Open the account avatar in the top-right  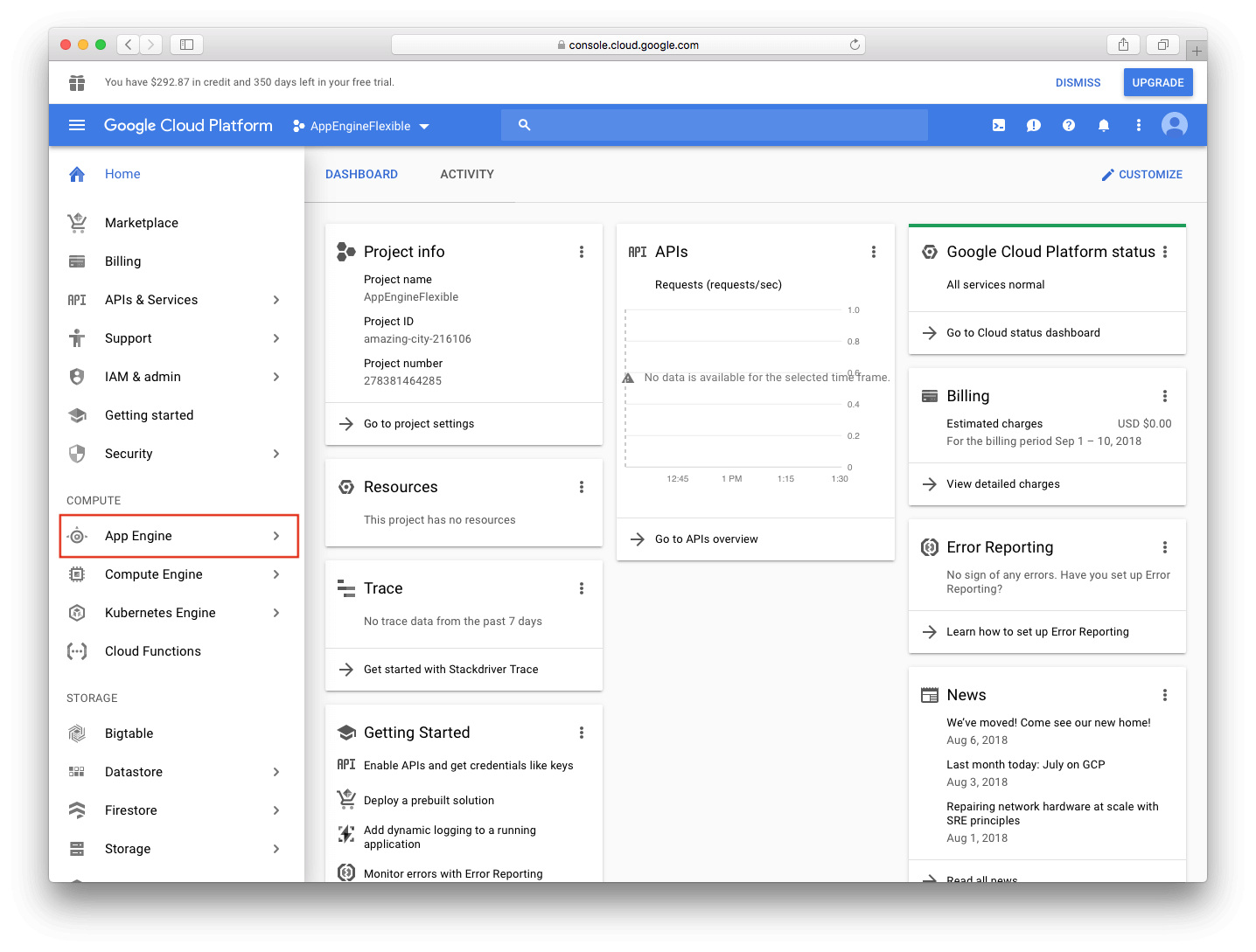pos(1174,125)
